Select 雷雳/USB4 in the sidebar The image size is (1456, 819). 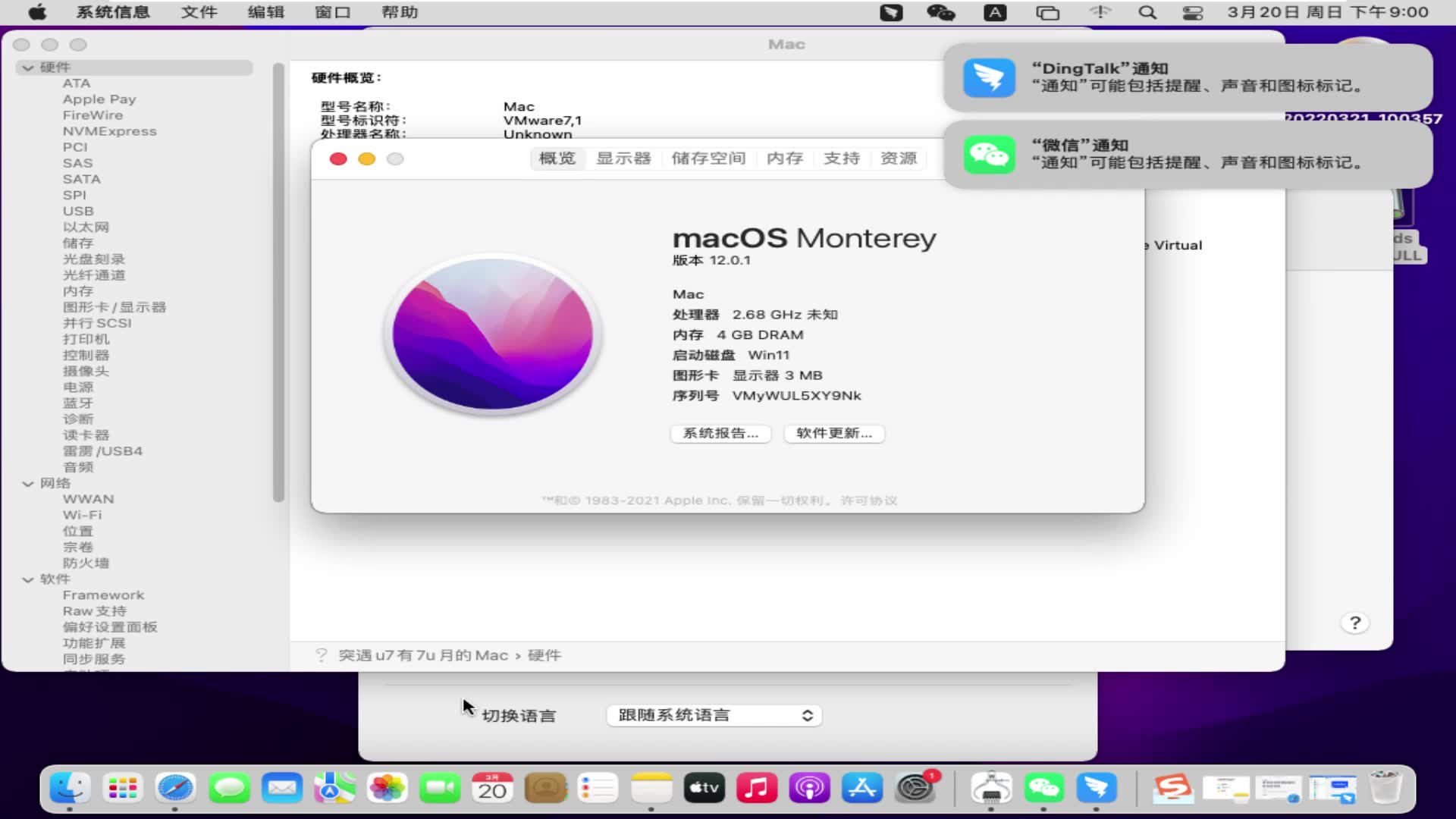(x=102, y=451)
